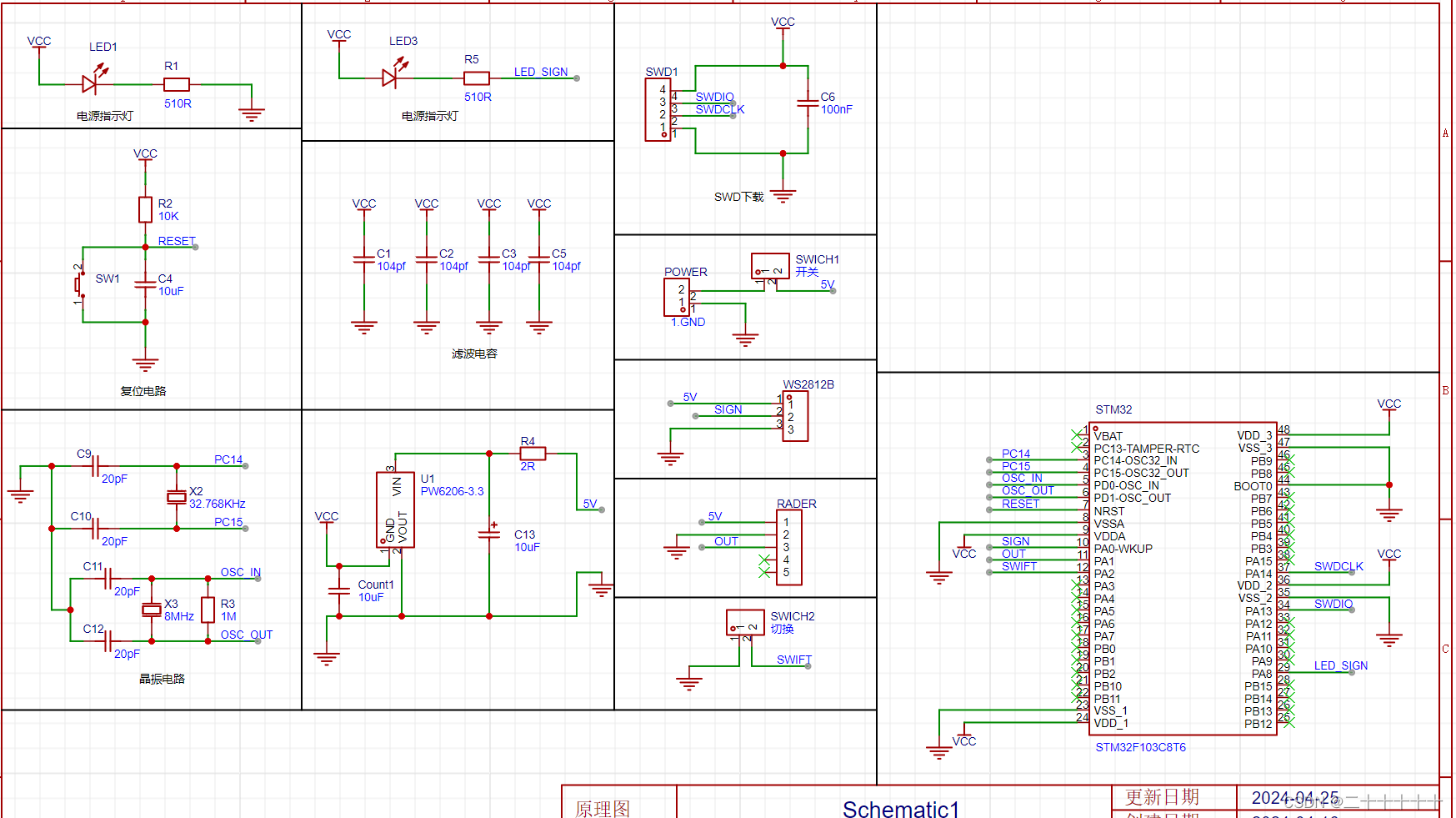Select the STM32F103C8T6 chip body
The image size is (1456, 818).
point(1183,579)
